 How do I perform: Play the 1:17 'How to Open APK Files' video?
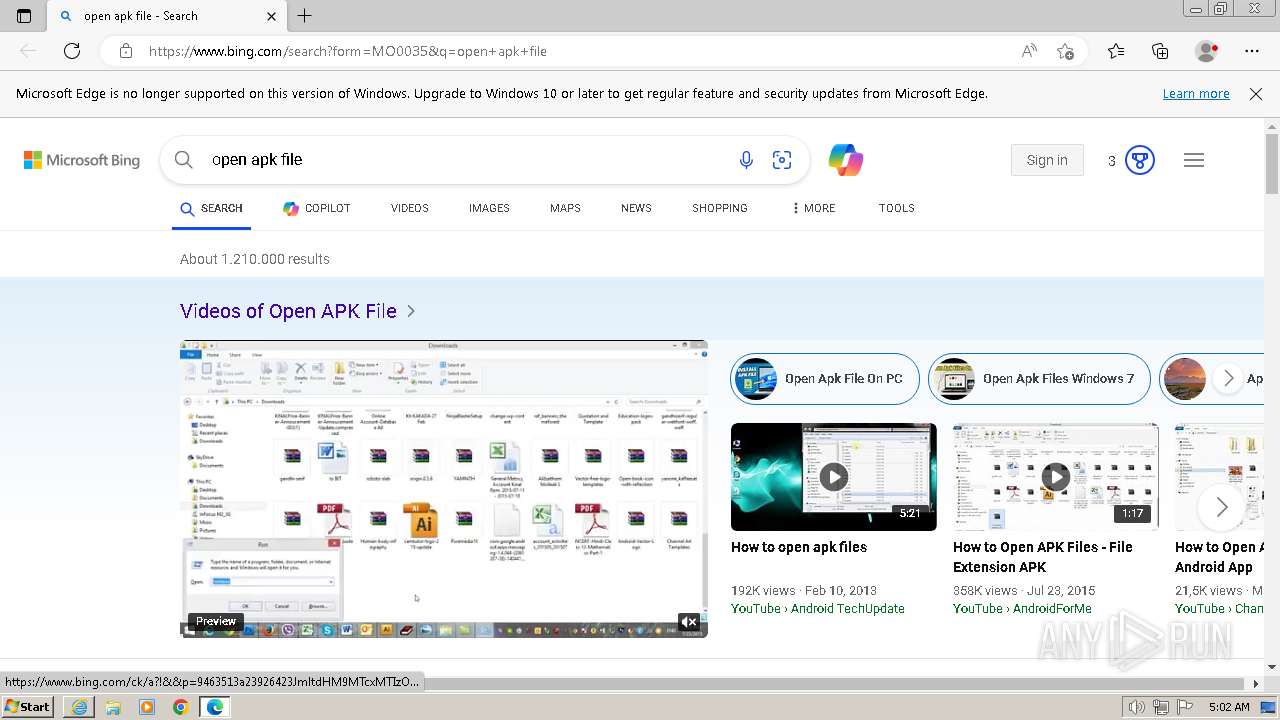click(x=1056, y=477)
